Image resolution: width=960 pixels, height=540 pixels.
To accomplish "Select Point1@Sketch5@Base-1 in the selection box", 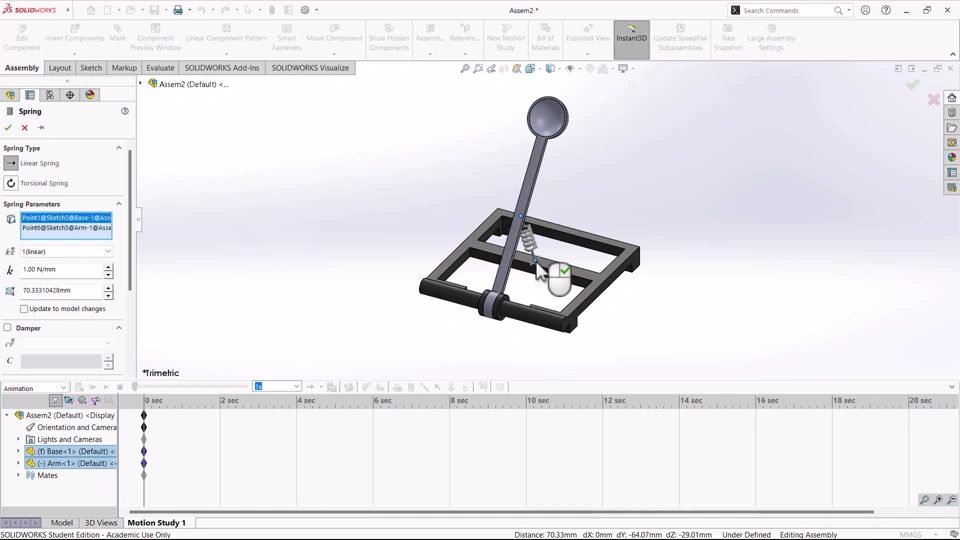I will [x=67, y=218].
